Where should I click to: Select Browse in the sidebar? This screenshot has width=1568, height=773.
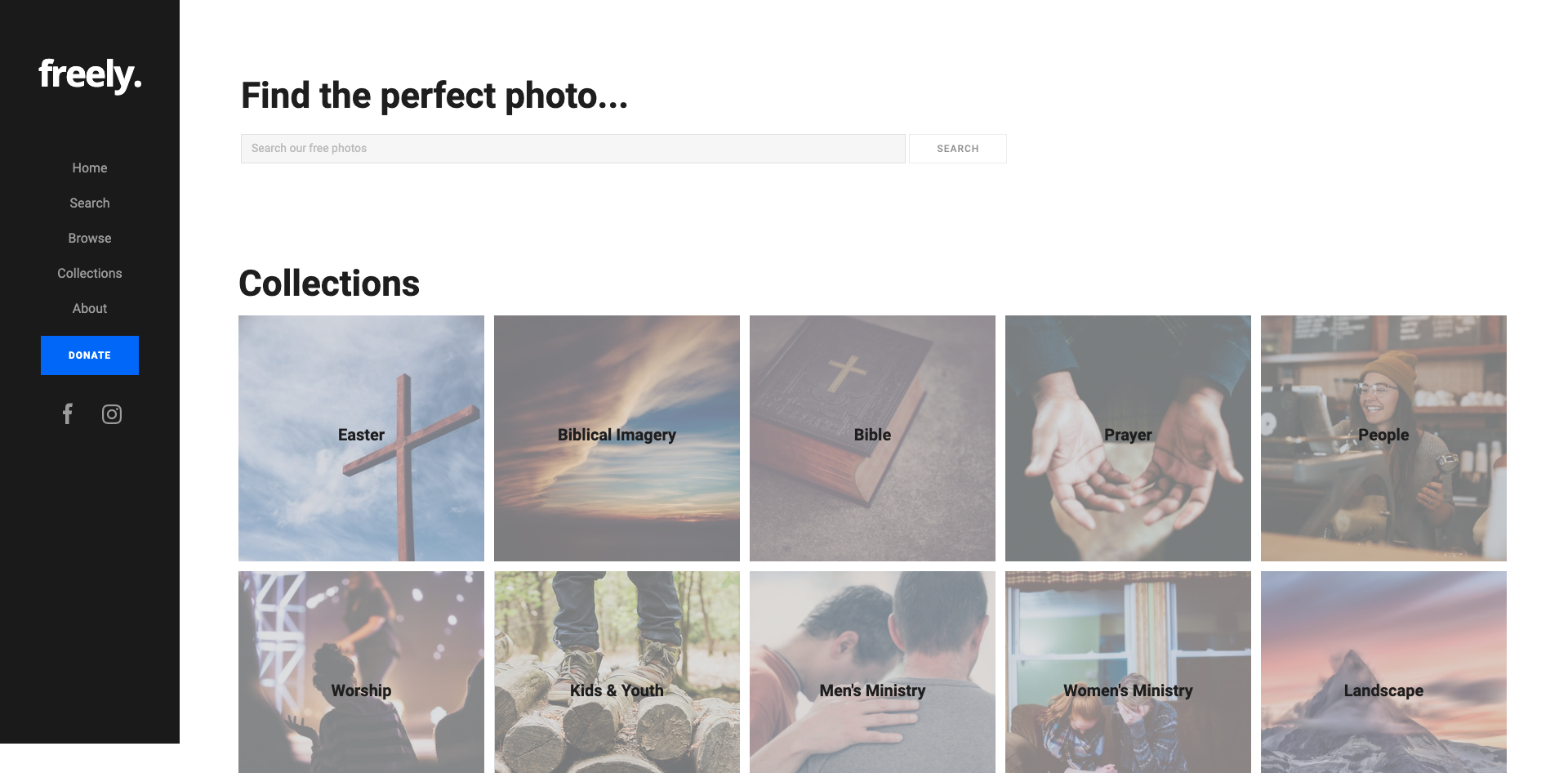click(90, 238)
